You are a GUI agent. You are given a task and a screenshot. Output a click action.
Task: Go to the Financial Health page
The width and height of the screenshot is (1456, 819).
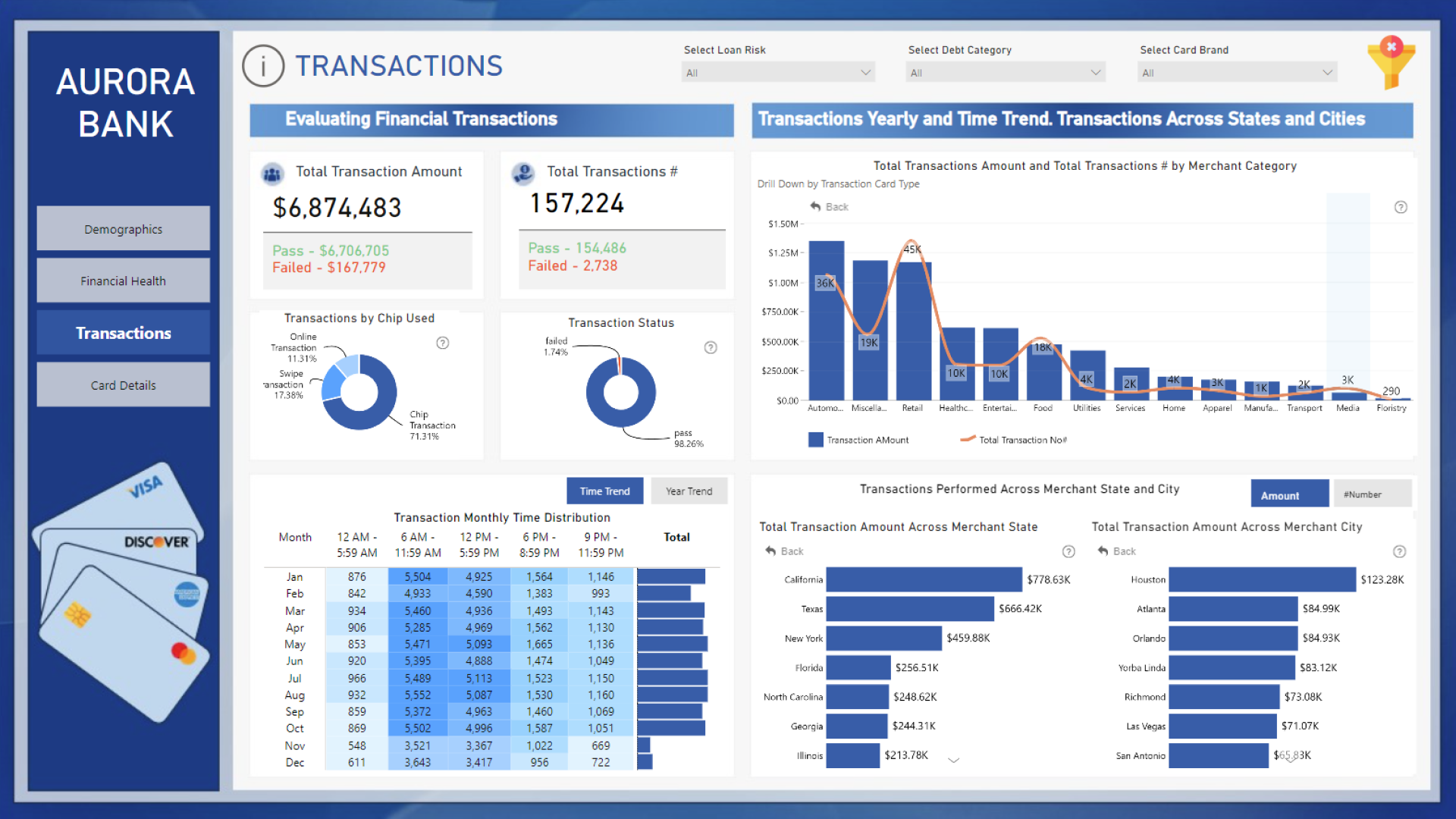click(124, 281)
